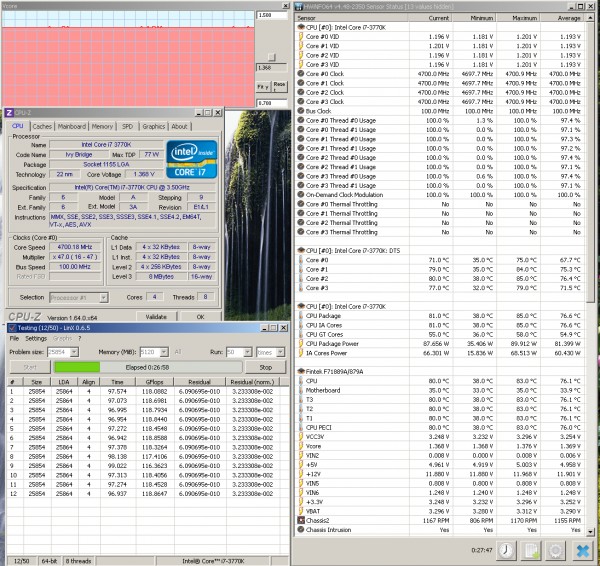This screenshot has height=566, width=600.
Task: Click the Residual (norm.) column header
Action: [253, 382]
